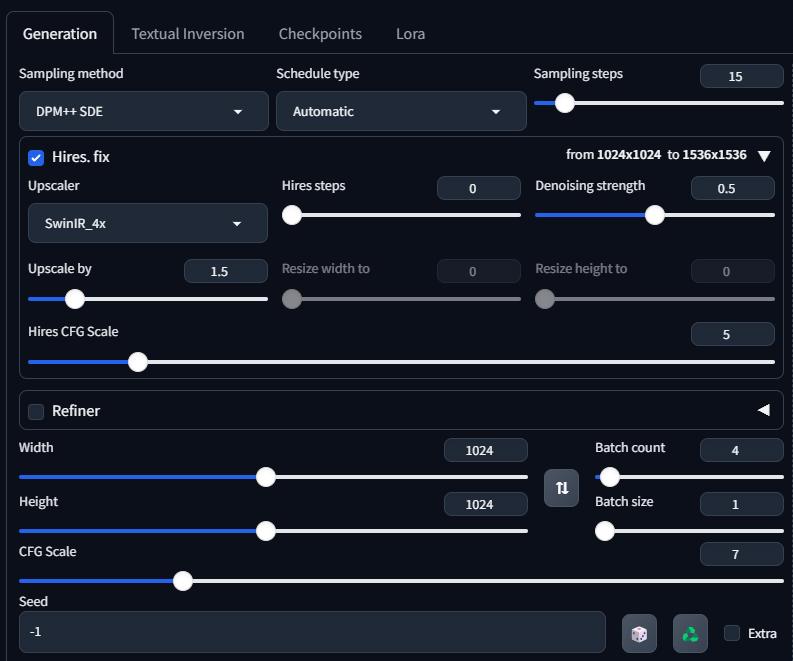Click the Resize height to slider handle

pos(545,299)
